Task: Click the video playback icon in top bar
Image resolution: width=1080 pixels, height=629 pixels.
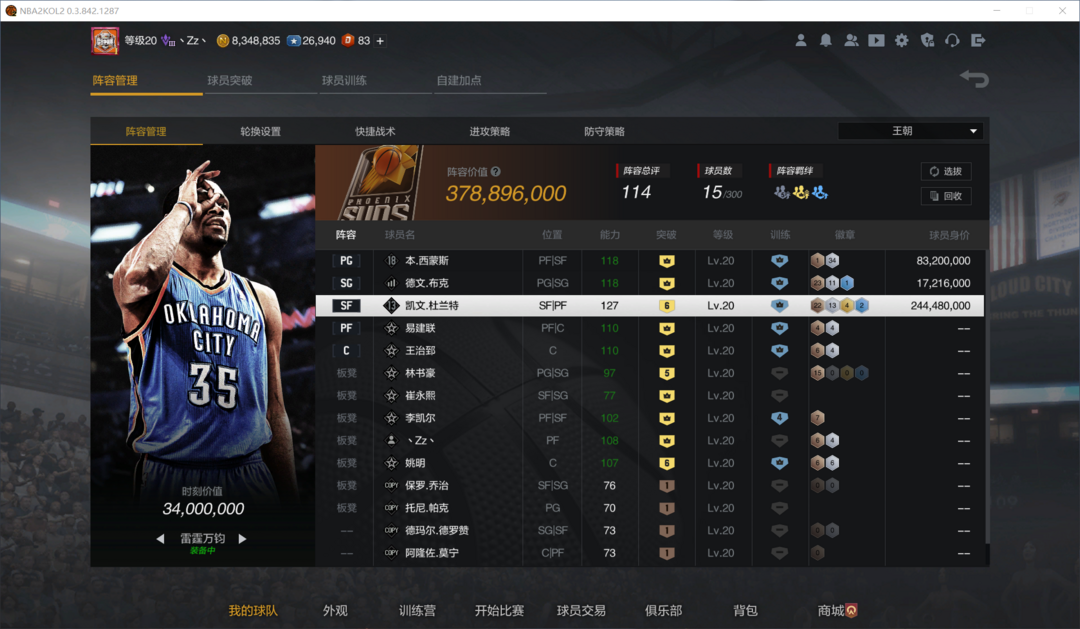Action: tap(876, 41)
